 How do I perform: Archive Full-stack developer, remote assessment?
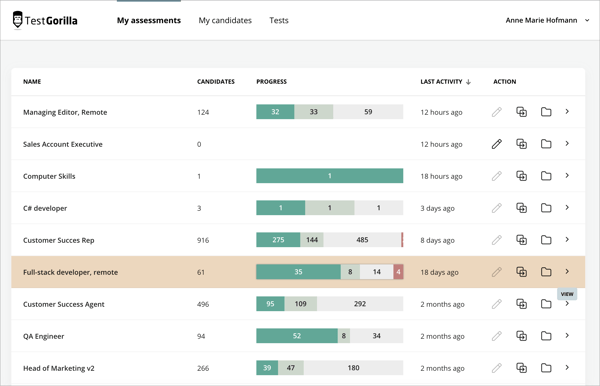546,272
